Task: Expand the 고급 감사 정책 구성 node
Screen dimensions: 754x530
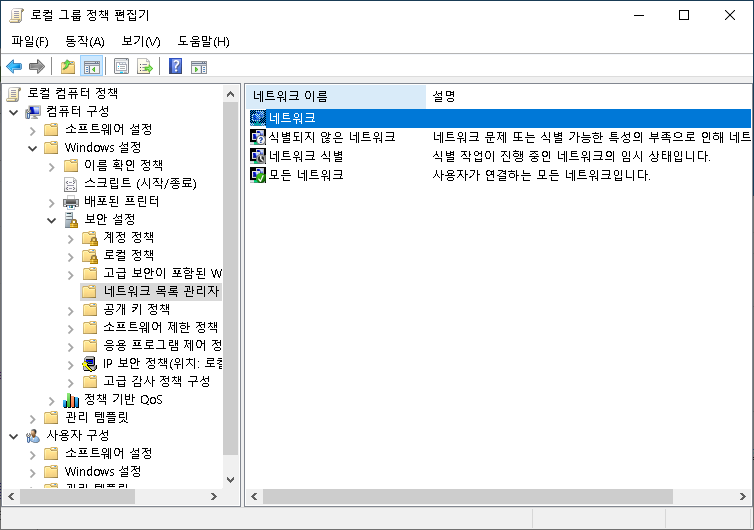Action: pyautogui.click(x=71, y=382)
